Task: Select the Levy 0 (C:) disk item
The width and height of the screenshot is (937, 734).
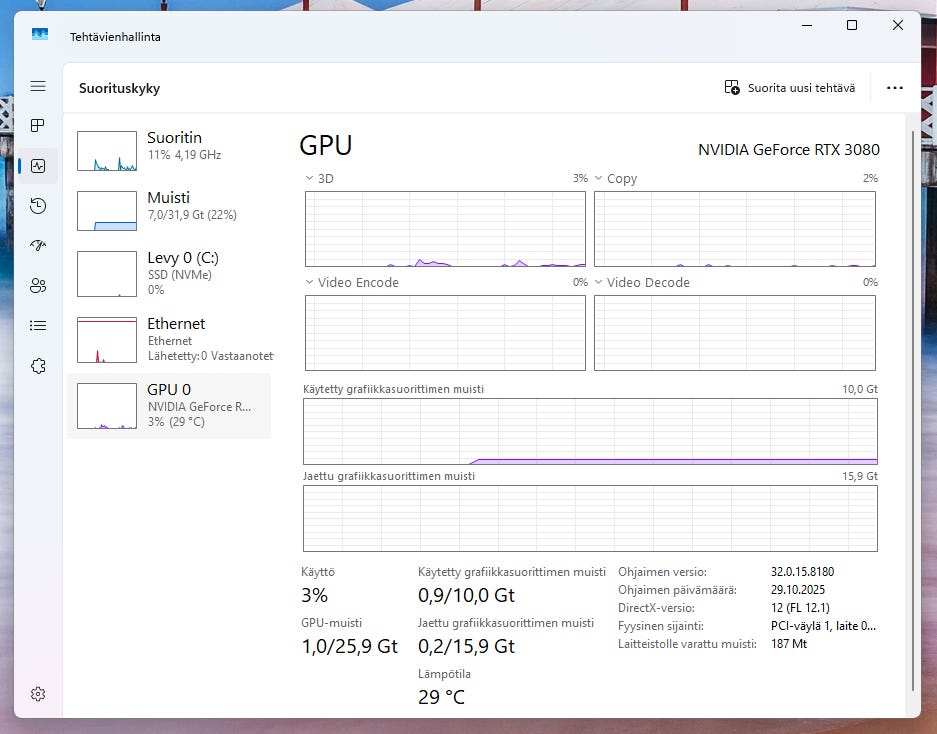Action: 169,274
